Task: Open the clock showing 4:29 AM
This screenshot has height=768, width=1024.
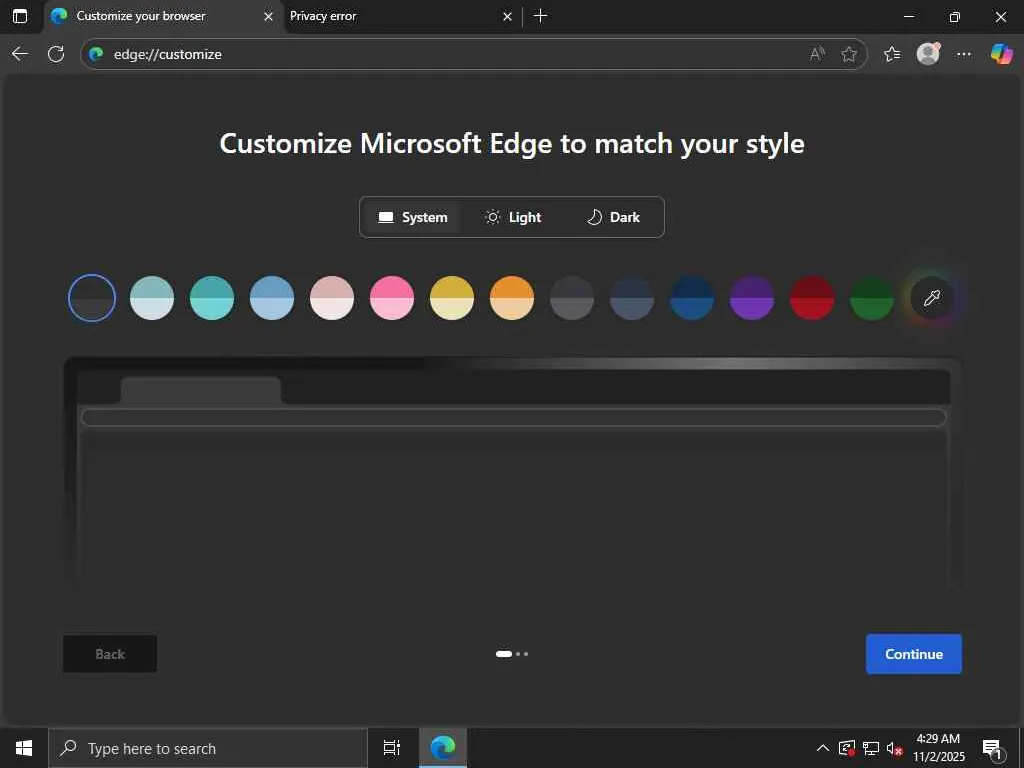Action: pyautogui.click(x=938, y=748)
